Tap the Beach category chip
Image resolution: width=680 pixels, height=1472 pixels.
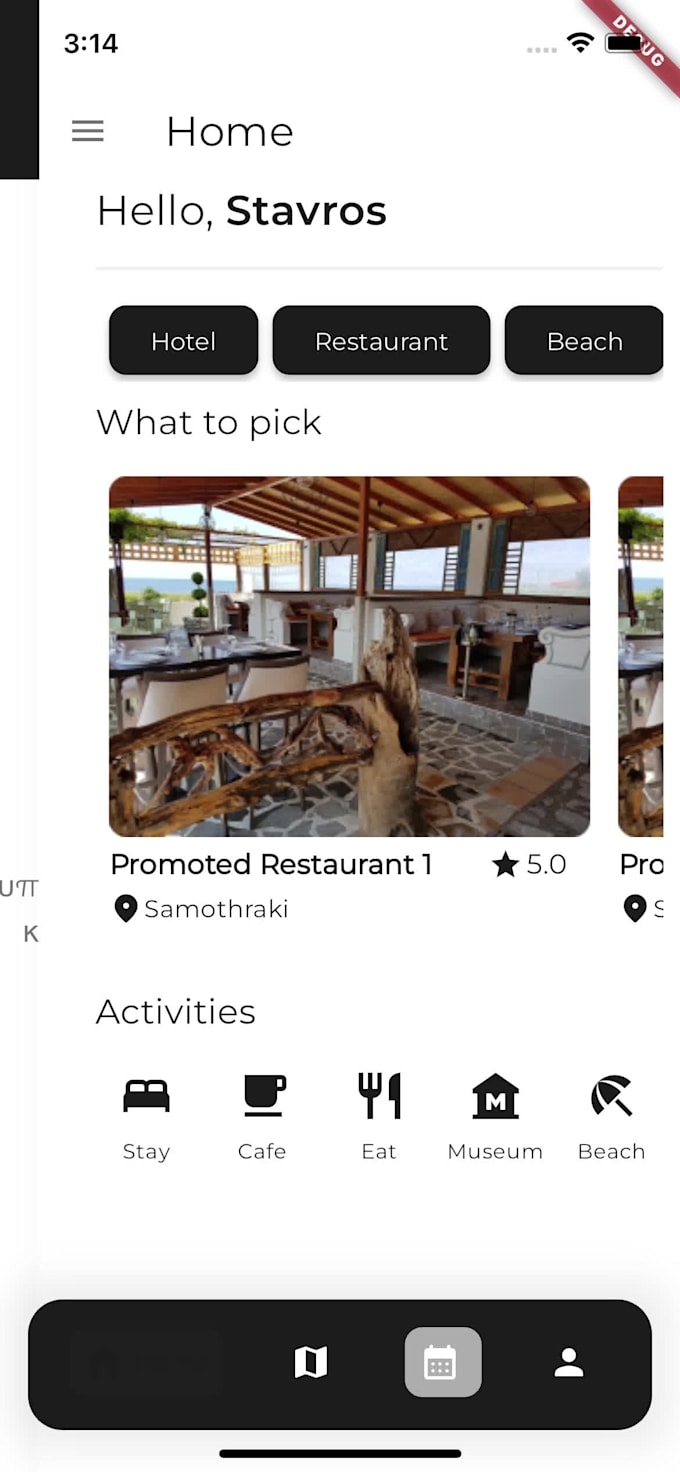584,341
